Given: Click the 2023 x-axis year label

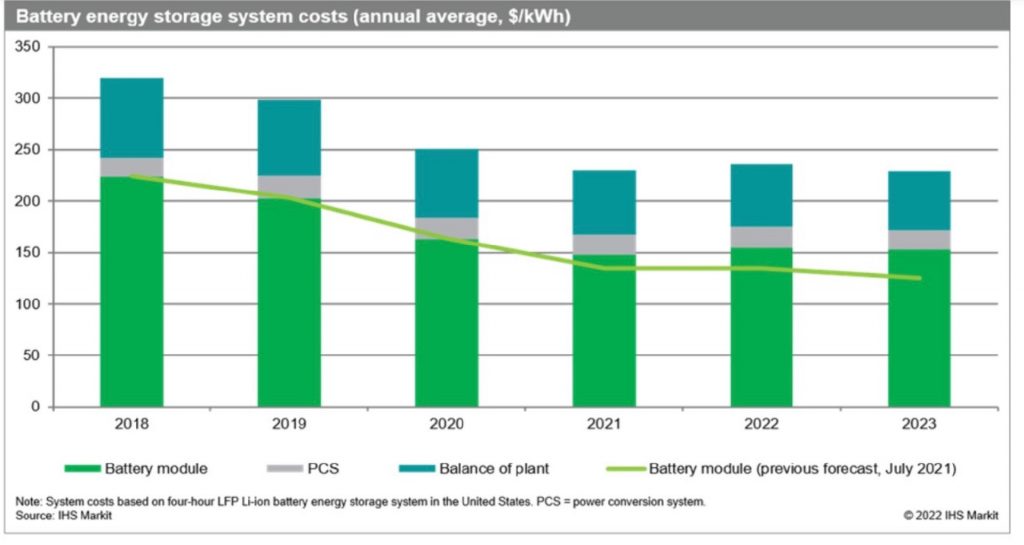Looking at the screenshot, I should coord(918,424).
